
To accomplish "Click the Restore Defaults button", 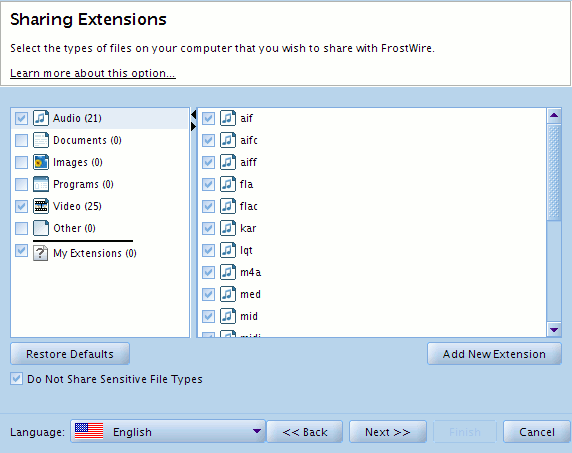I will pyautogui.click(x=70, y=354).
